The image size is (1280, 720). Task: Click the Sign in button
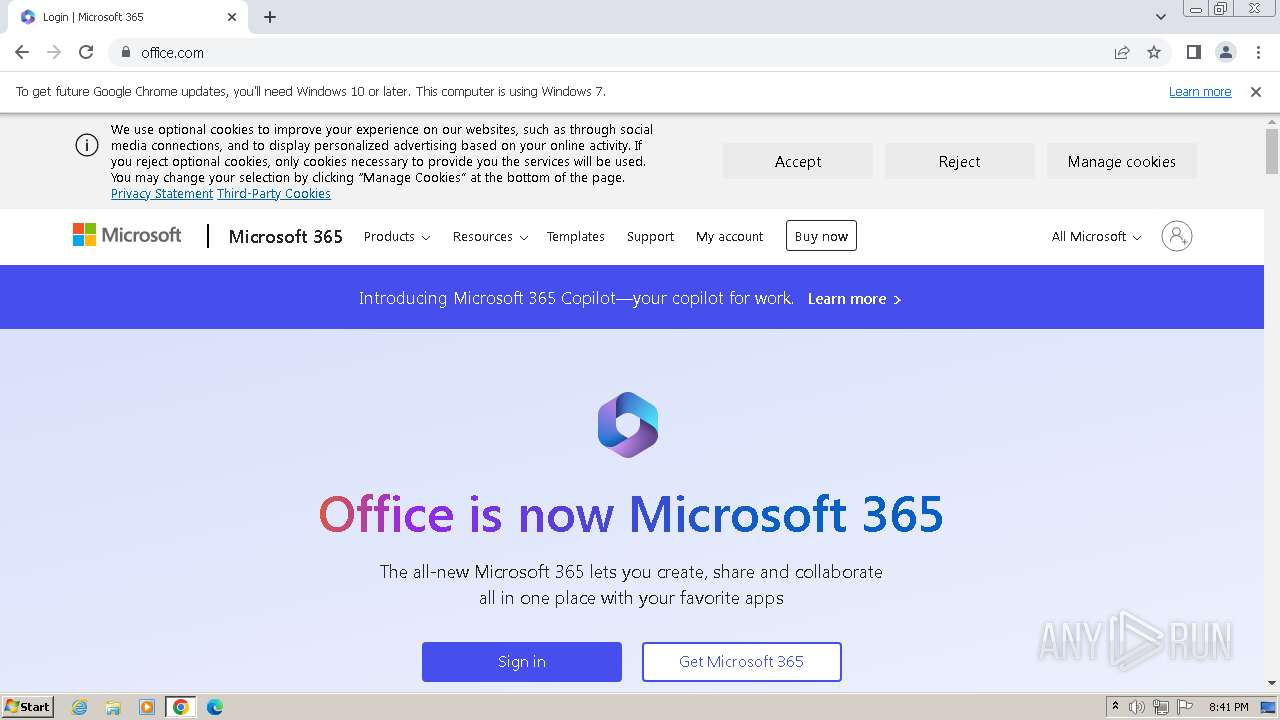point(522,662)
